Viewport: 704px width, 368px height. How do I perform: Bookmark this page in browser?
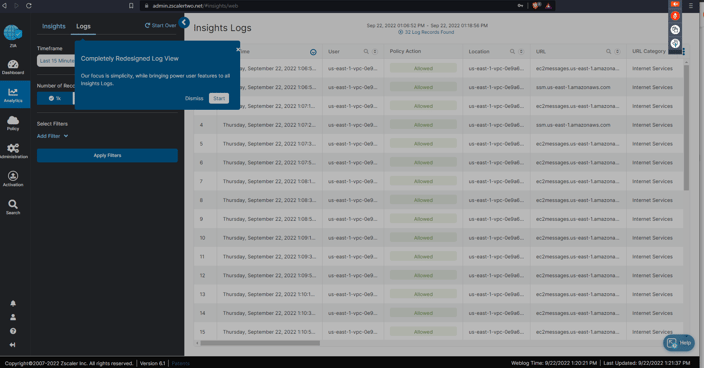point(131,6)
